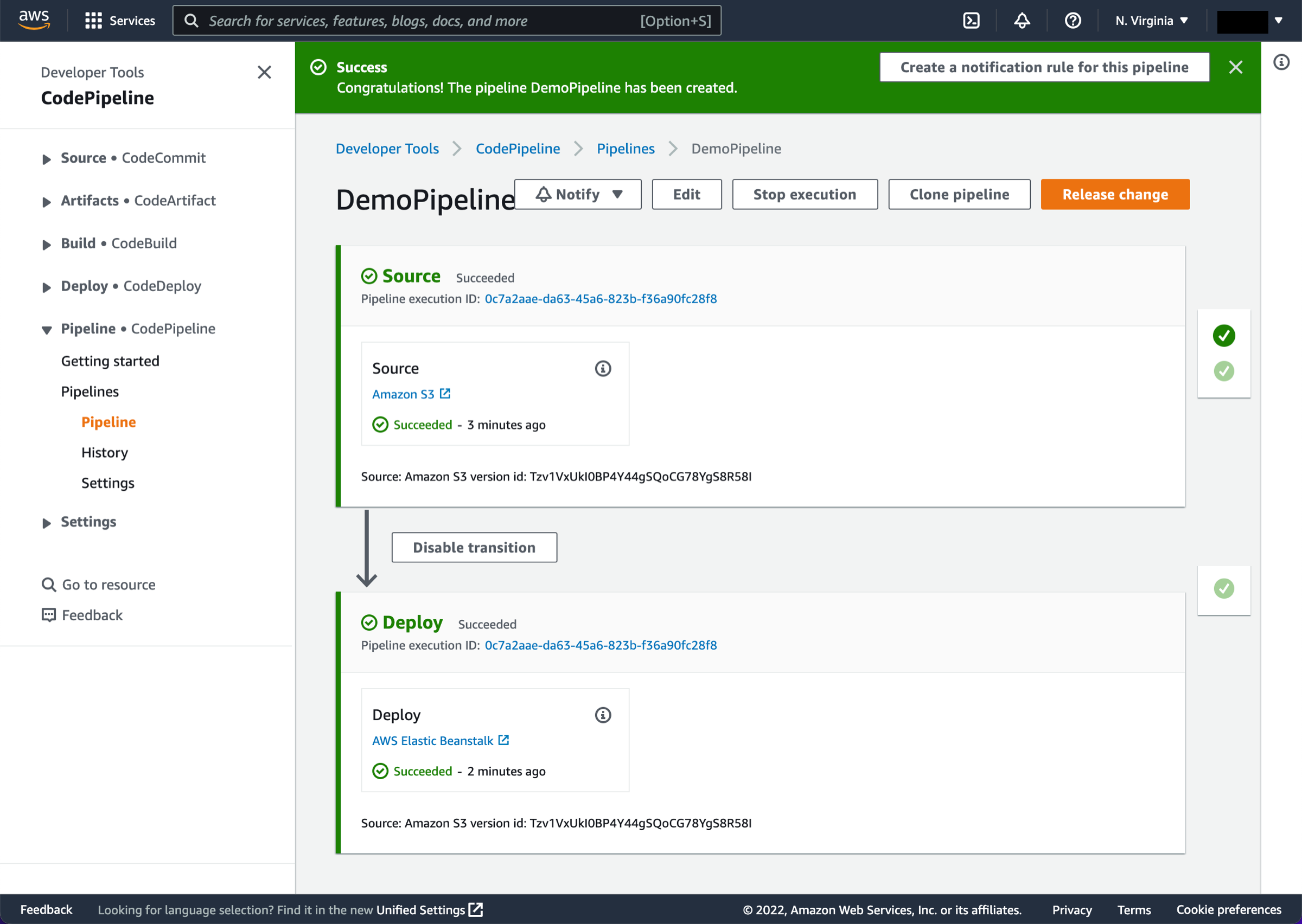This screenshot has height=924, width=1302.
Task: Open the Privacy footer link
Action: (1071, 910)
